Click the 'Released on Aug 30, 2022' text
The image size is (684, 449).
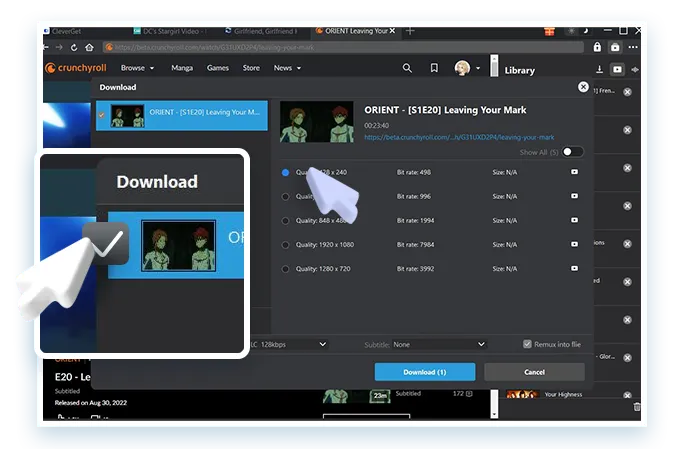[91, 402]
